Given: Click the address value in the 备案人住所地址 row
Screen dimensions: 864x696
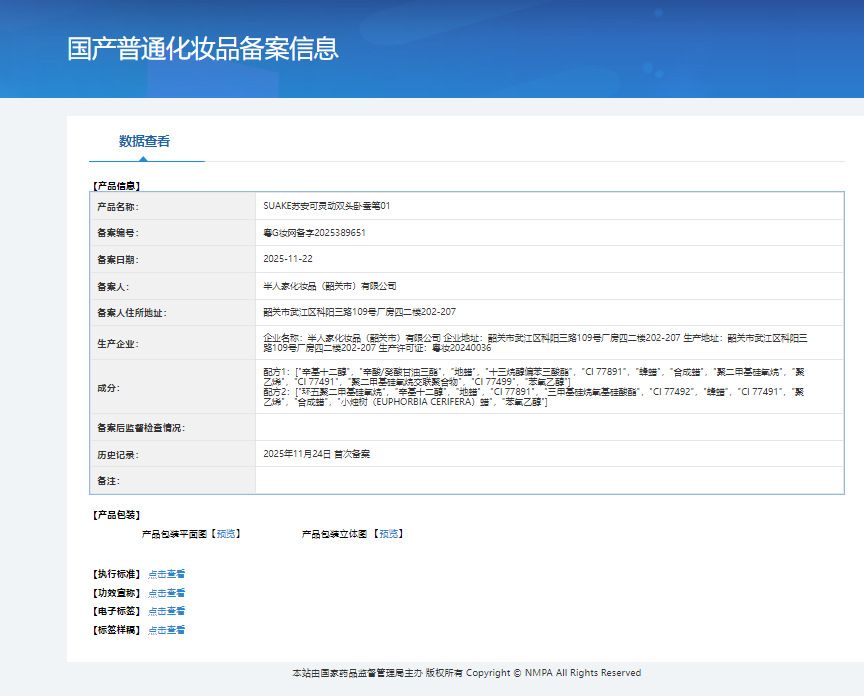Looking at the screenshot, I should click(x=359, y=312).
